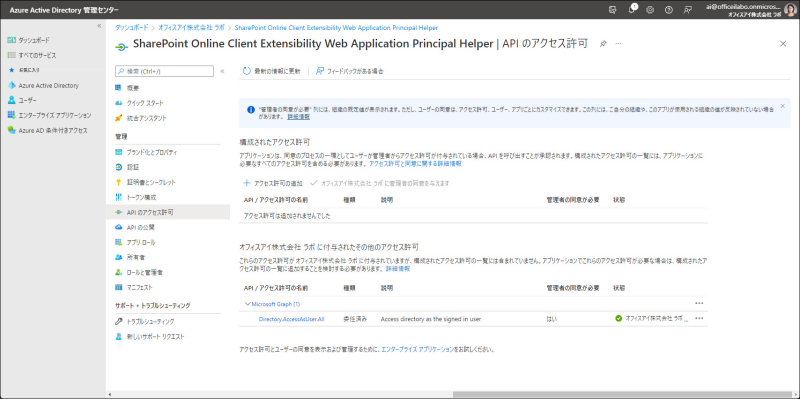The image size is (800, 399).
Task: Select マニフェスト menu item
Action: pos(139,287)
